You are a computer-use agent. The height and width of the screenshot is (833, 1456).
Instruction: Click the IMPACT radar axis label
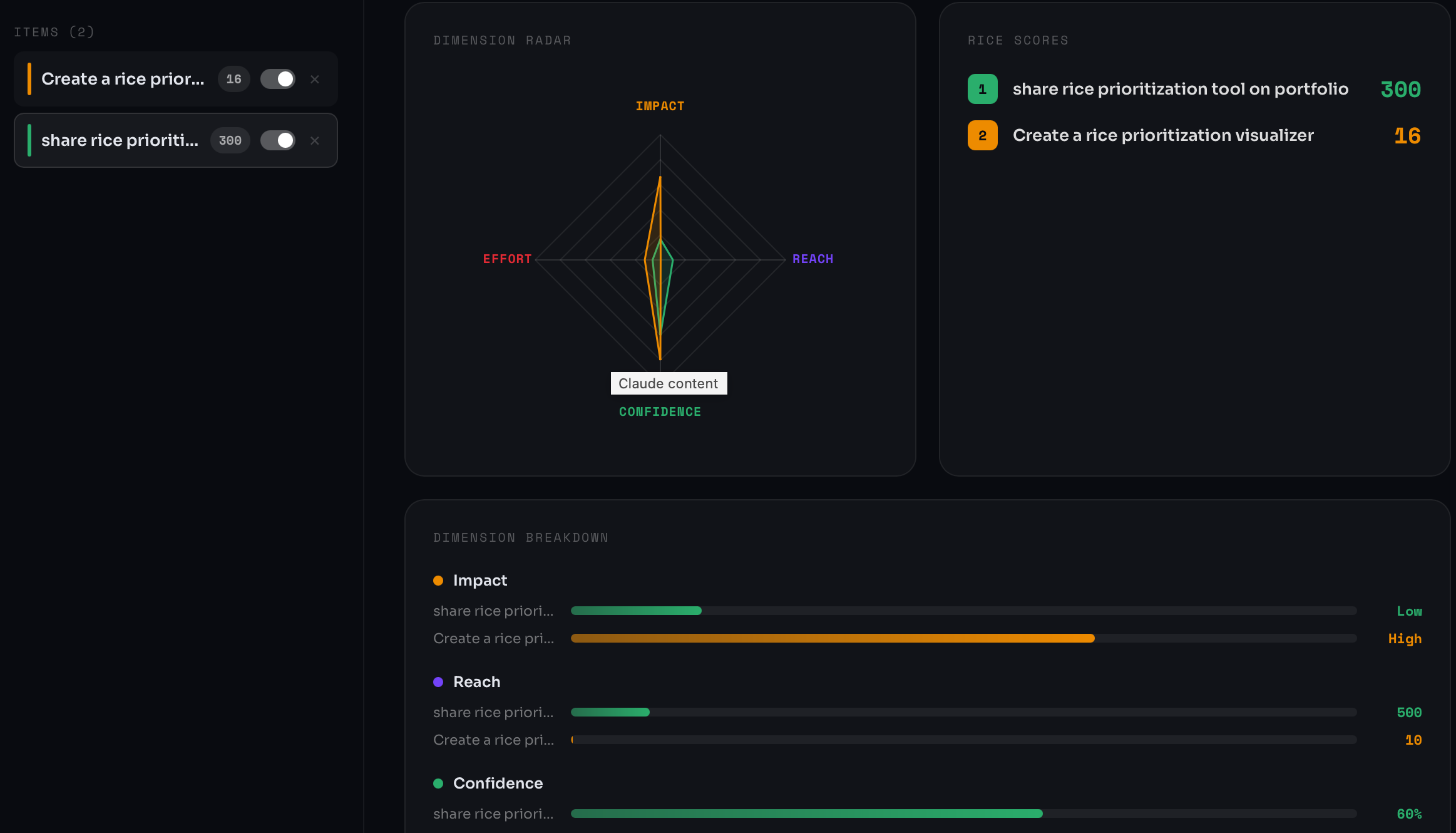point(660,106)
